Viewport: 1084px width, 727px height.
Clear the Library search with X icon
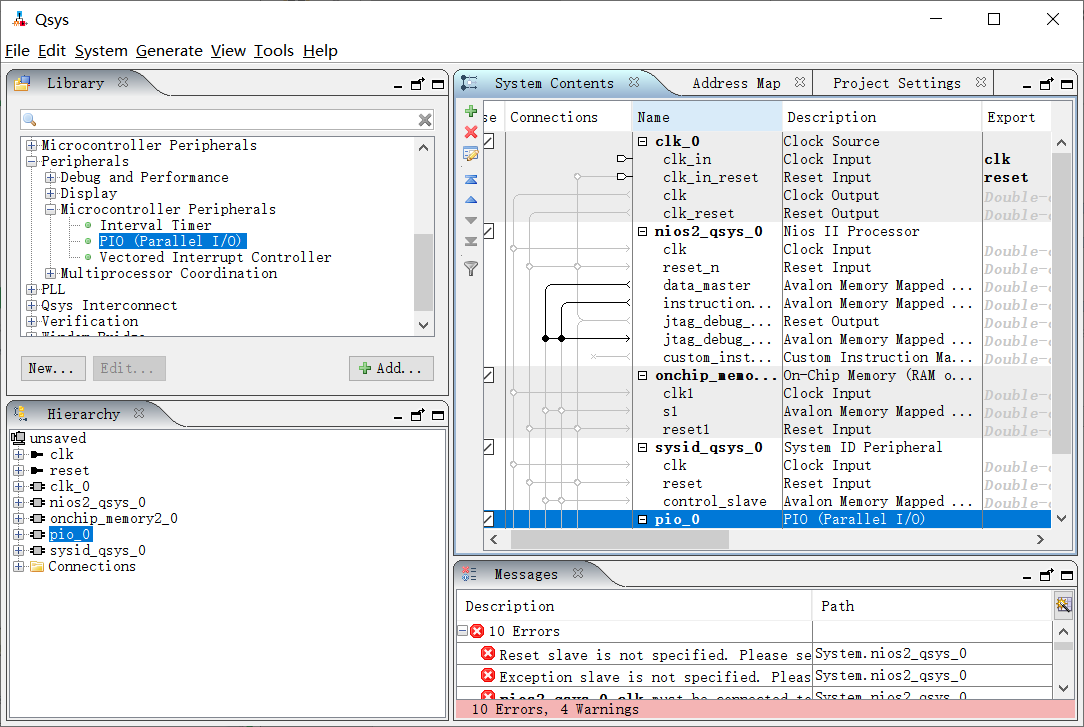pyautogui.click(x=425, y=120)
